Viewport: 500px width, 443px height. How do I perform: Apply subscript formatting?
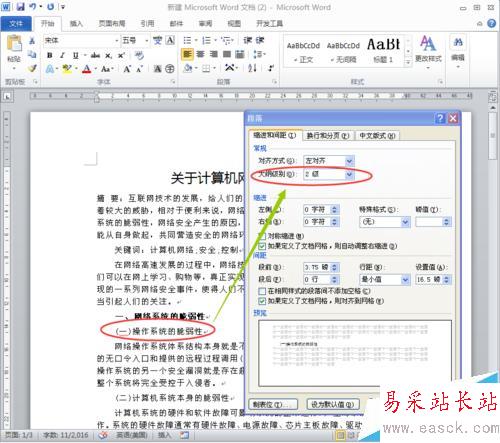(108, 56)
